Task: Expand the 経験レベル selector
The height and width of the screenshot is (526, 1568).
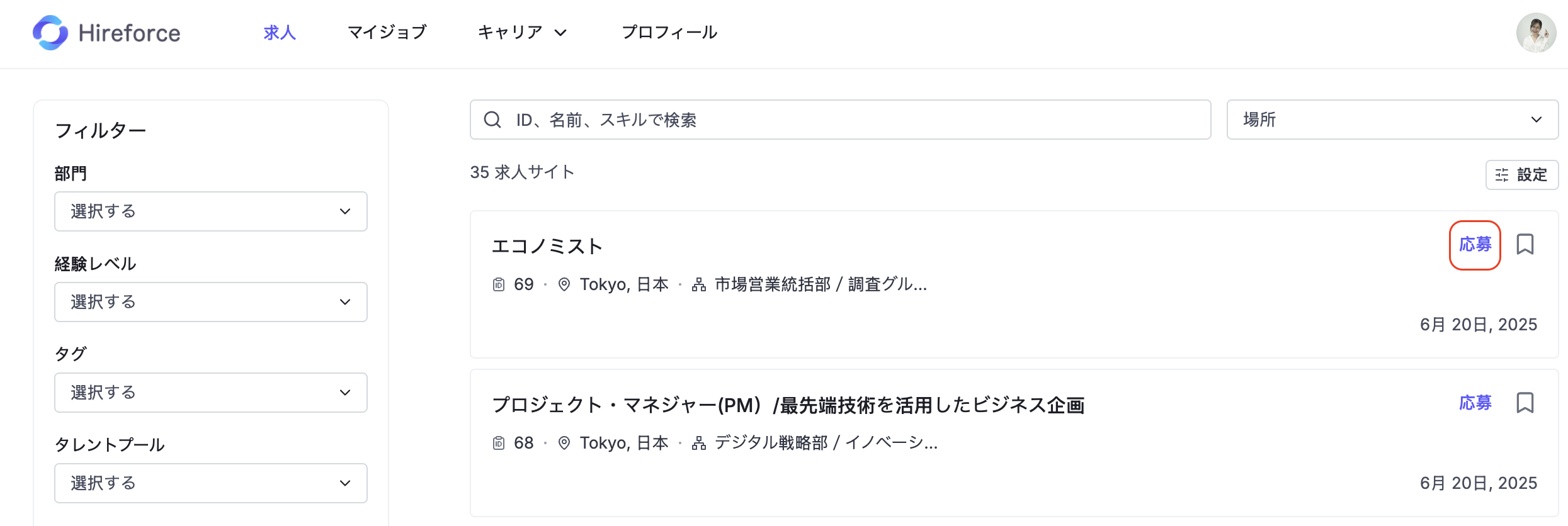Action: [x=211, y=302]
